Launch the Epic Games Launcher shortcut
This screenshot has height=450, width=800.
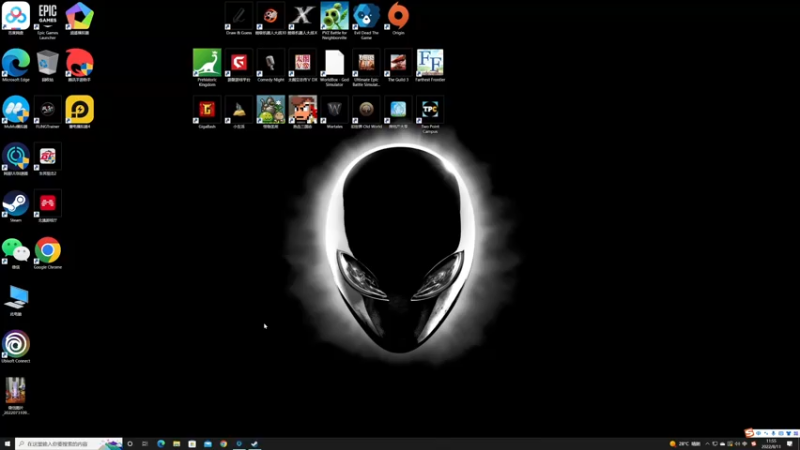point(47,20)
